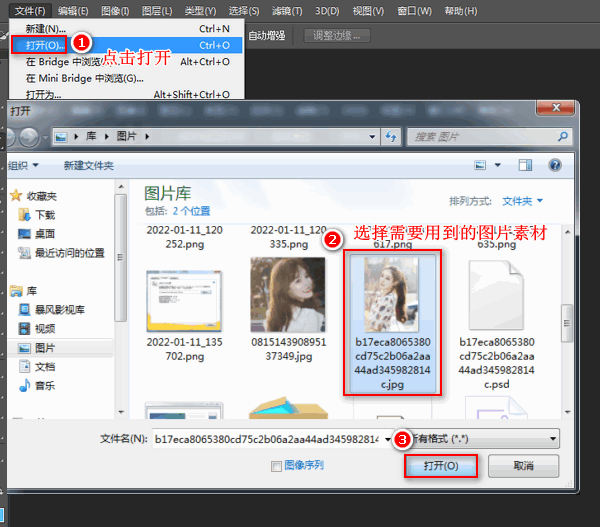600x527 pixels.
Task: Enable the 图像序列 checkbox
Action: pyautogui.click(x=276, y=466)
